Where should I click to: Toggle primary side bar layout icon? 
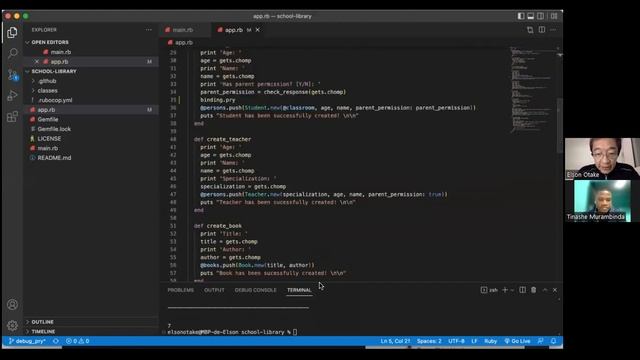(x=521, y=16)
